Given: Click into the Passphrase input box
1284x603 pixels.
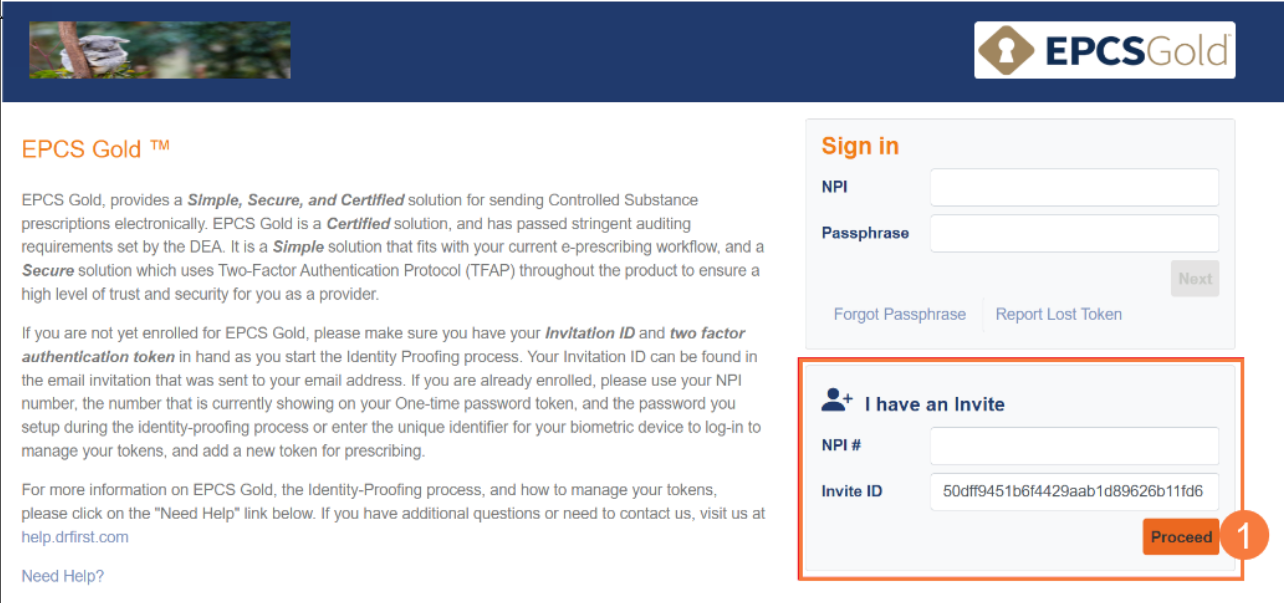Looking at the screenshot, I should pos(1074,233).
